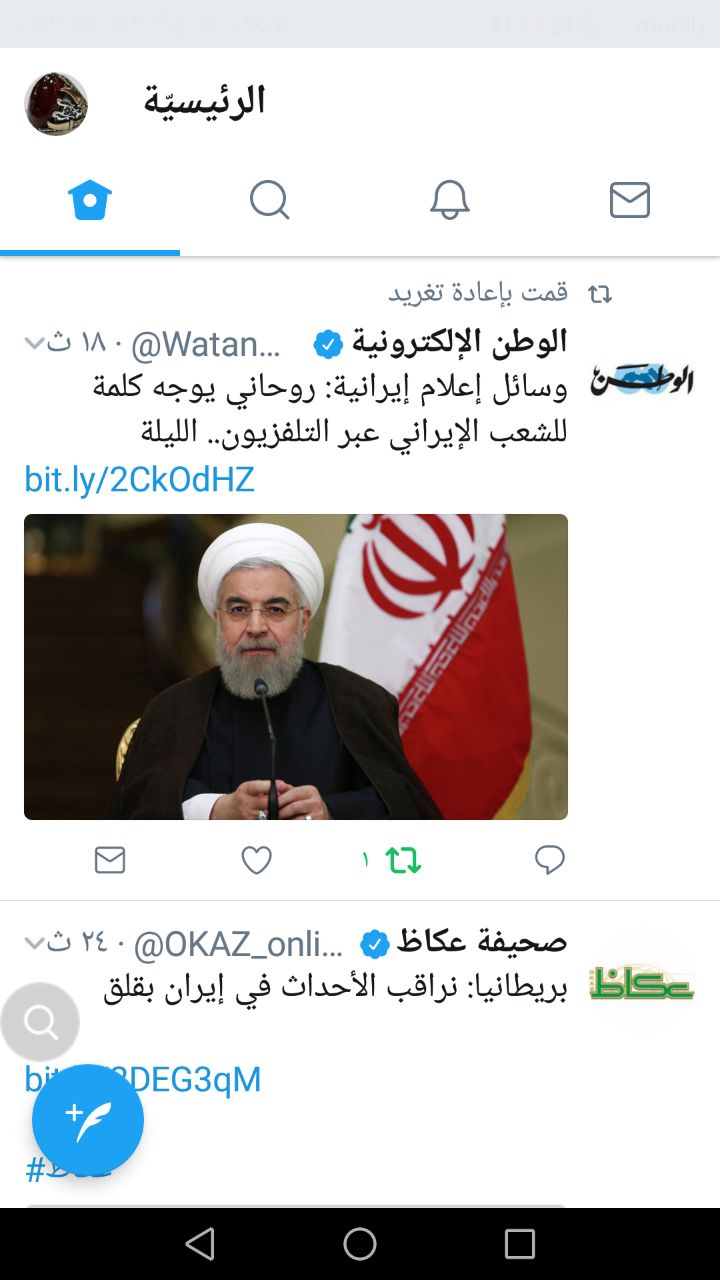This screenshot has height=1280, width=720.
Task: Open the Messages envelope tab
Action: pyautogui.click(x=630, y=200)
